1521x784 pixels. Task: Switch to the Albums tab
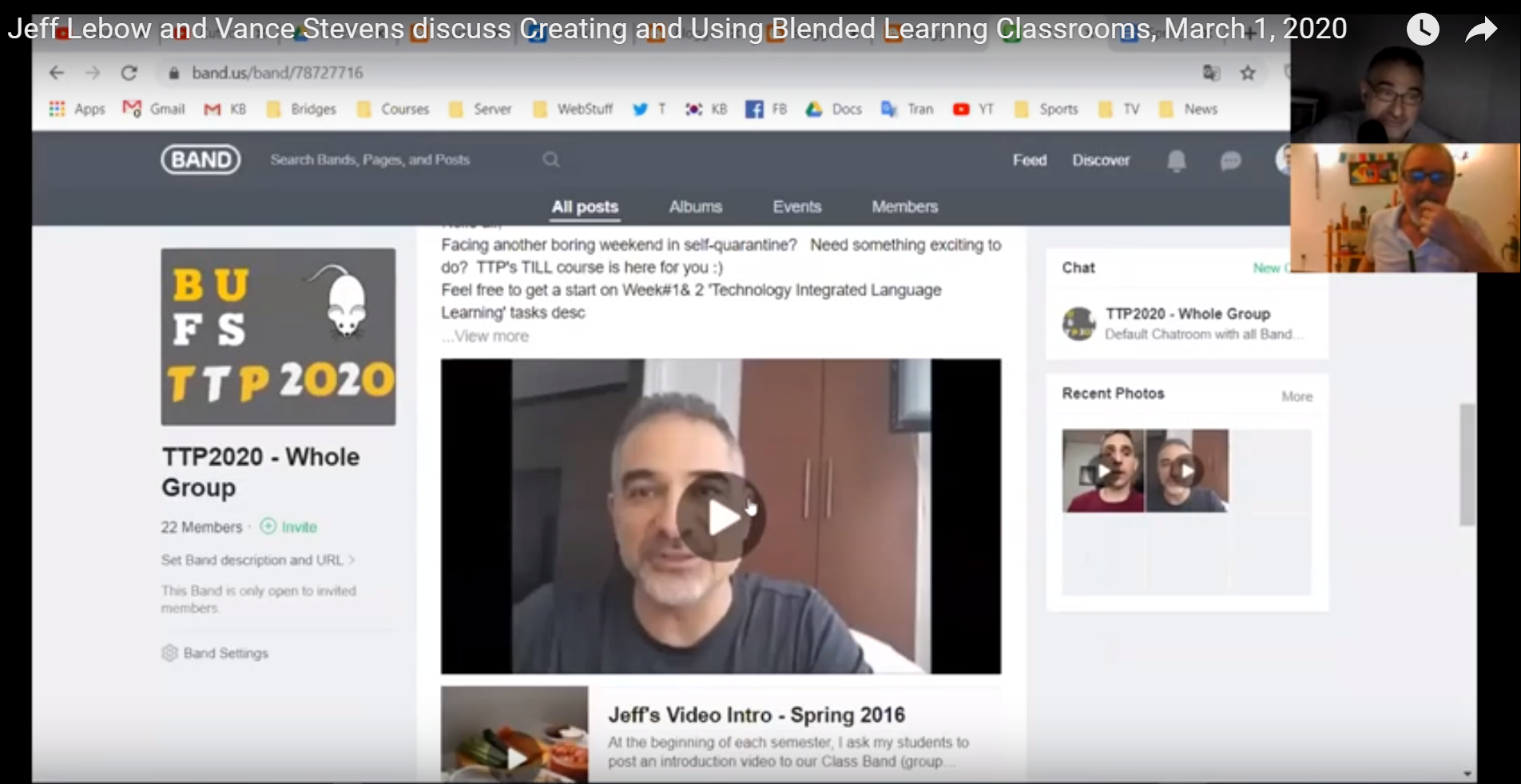pyautogui.click(x=695, y=207)
